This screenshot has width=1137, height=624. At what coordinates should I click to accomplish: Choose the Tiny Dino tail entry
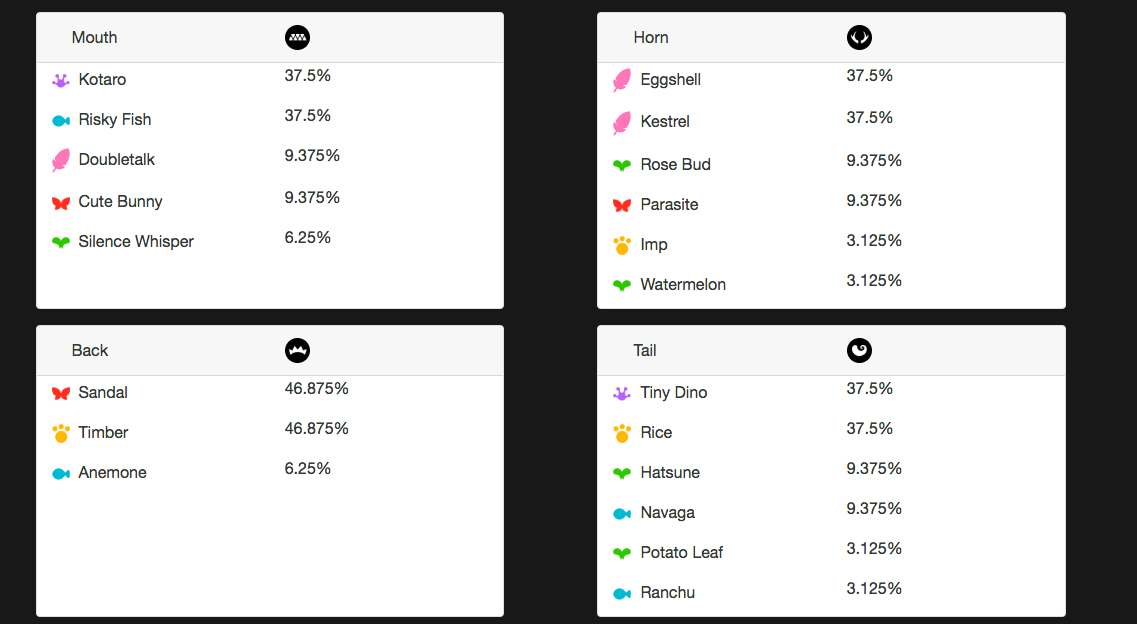(x=673, y=393)
